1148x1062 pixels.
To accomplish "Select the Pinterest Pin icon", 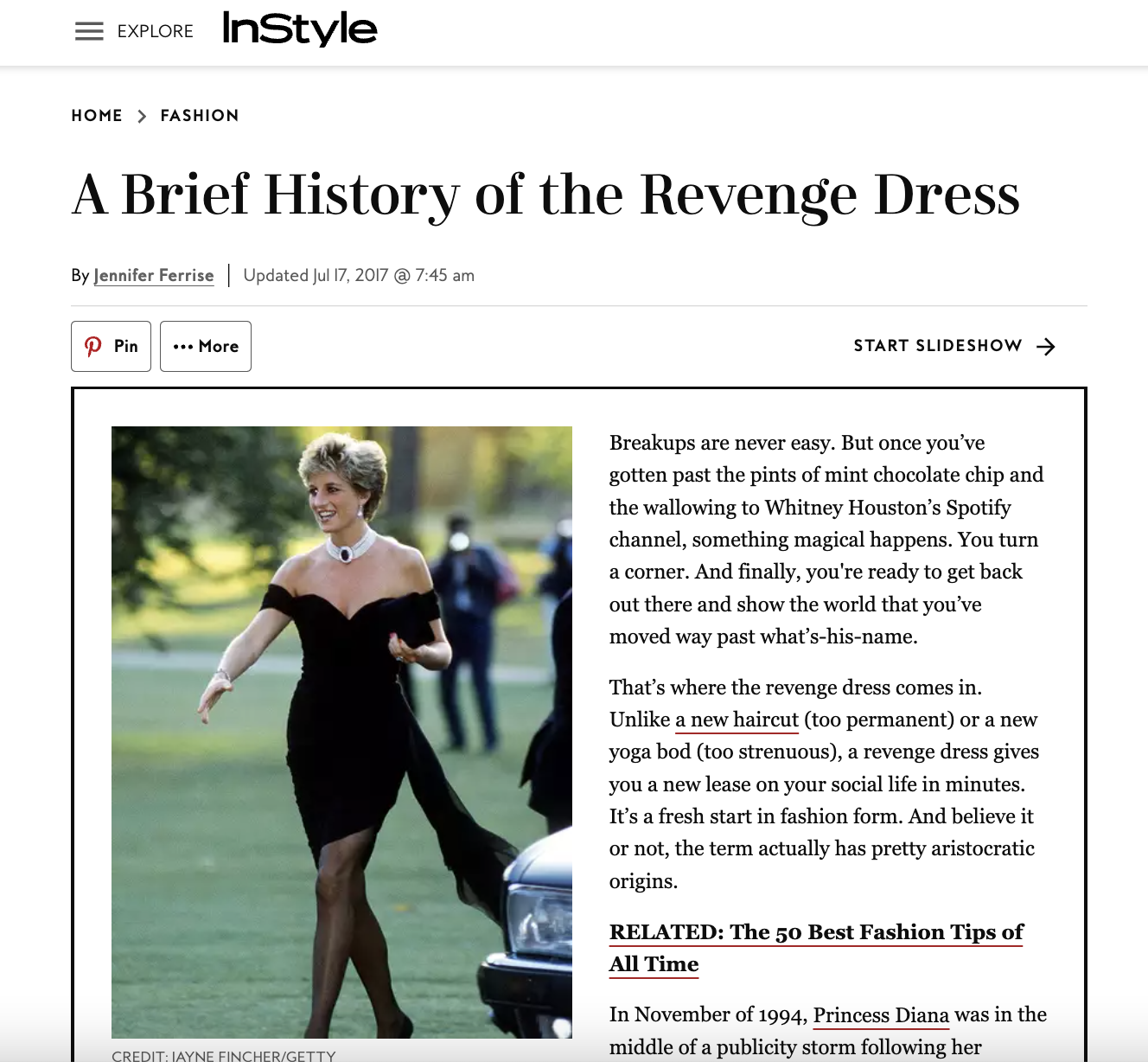I will point(94,346).
